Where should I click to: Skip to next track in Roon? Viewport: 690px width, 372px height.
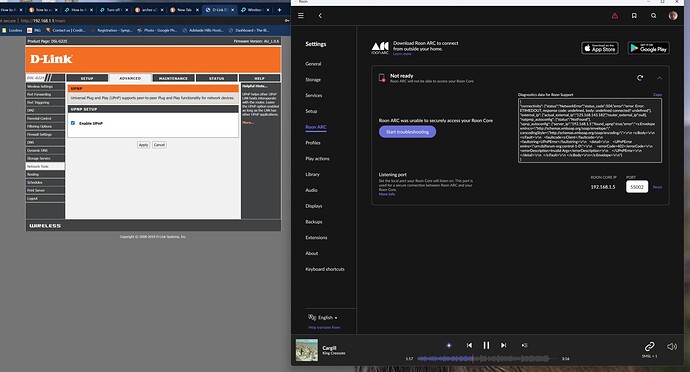pos(503,345)
